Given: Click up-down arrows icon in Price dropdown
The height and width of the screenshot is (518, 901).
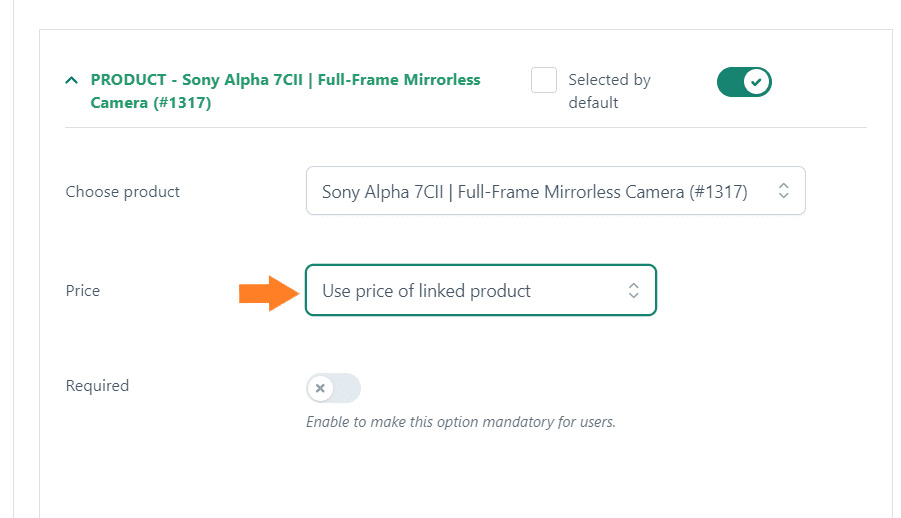Looking at the screenshot, I should pyautogui.click(x=633, y=290).
